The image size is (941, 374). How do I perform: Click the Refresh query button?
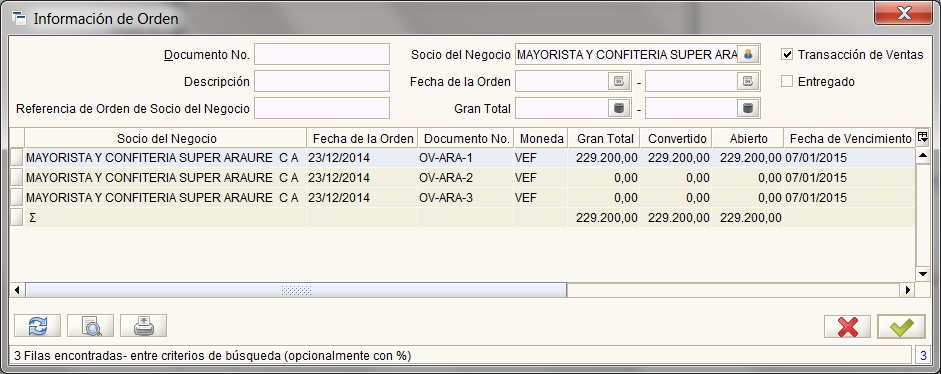click(37, 326)
